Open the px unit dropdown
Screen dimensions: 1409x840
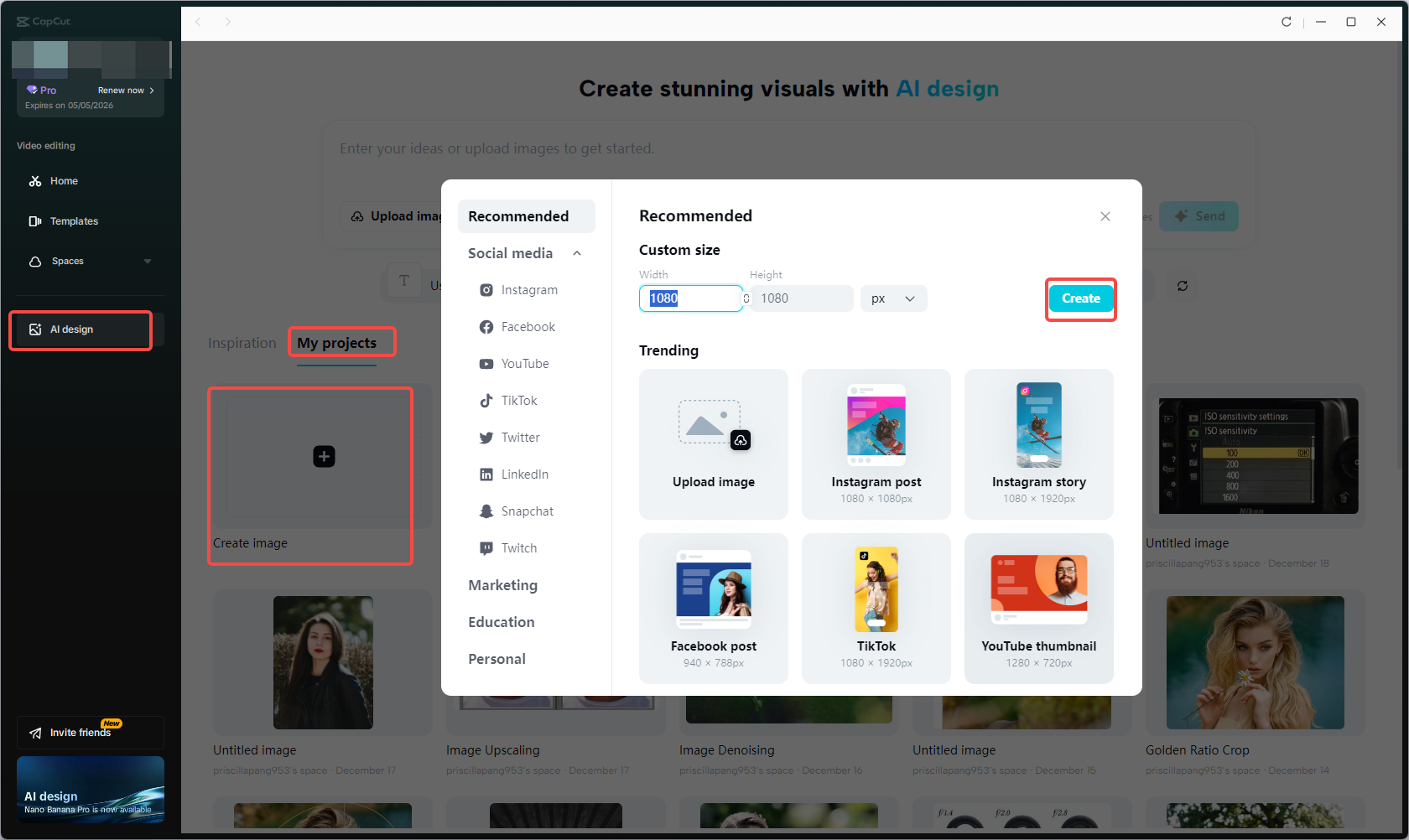892,298
